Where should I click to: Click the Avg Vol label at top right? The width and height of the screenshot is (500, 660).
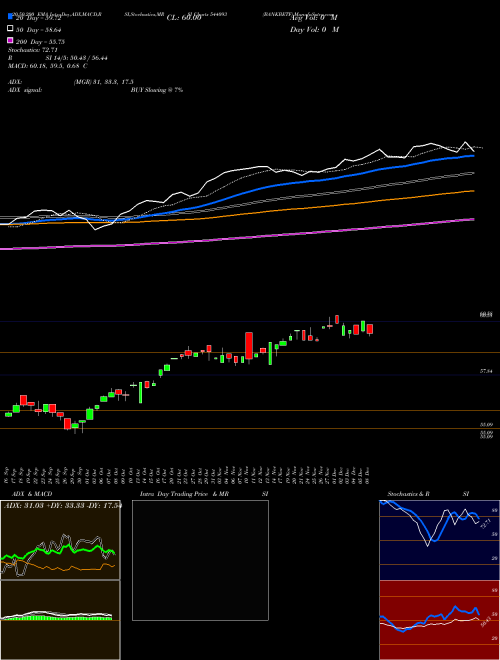314,18
